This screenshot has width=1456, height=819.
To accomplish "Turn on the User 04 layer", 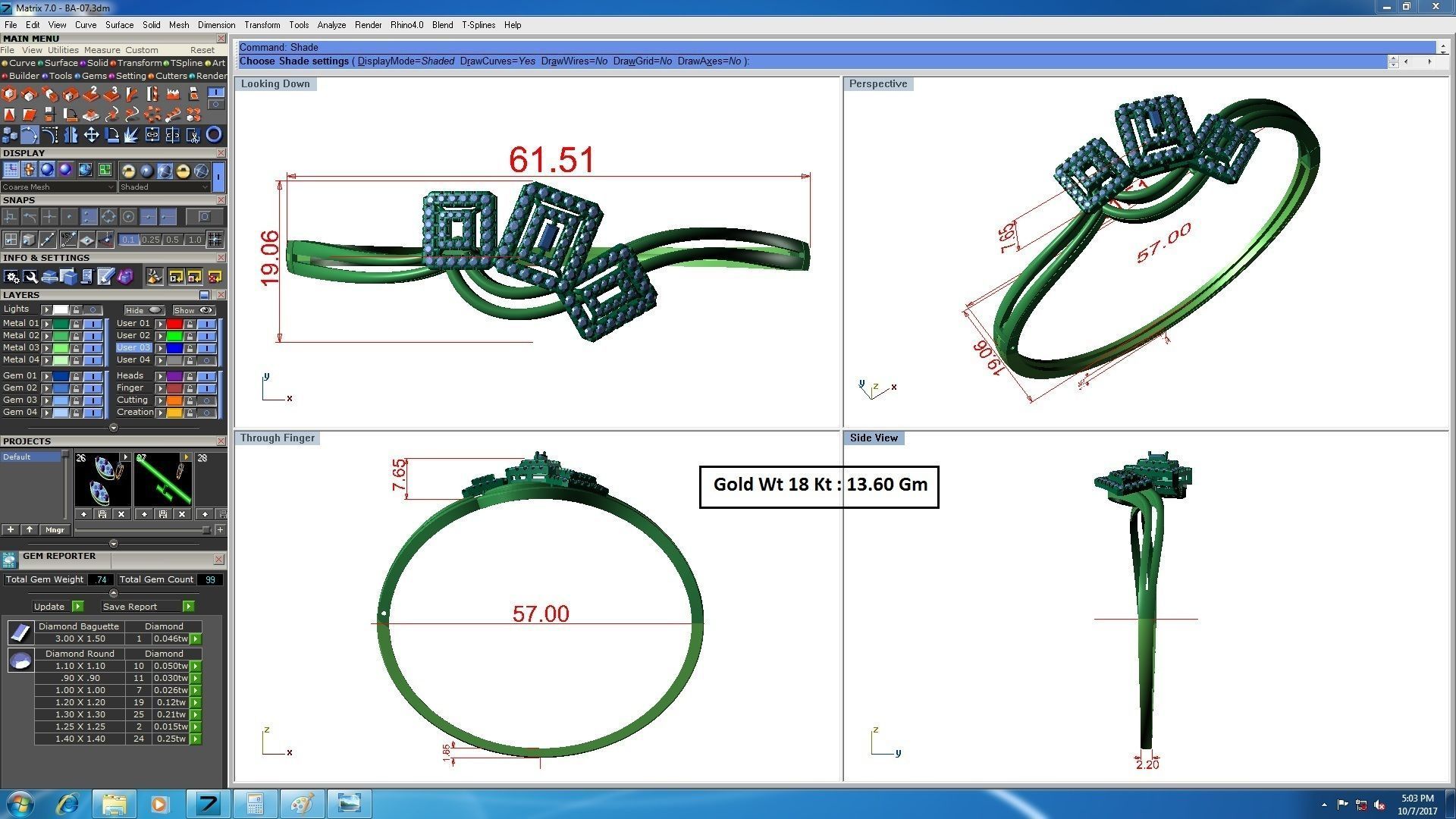I will pyautogui.click(x=206, y=360).
